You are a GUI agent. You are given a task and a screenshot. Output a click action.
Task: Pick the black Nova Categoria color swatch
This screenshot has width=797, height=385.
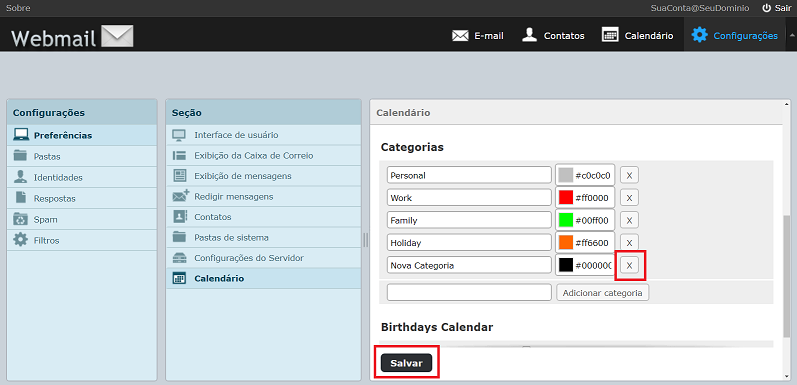click(x=566, y=265)
